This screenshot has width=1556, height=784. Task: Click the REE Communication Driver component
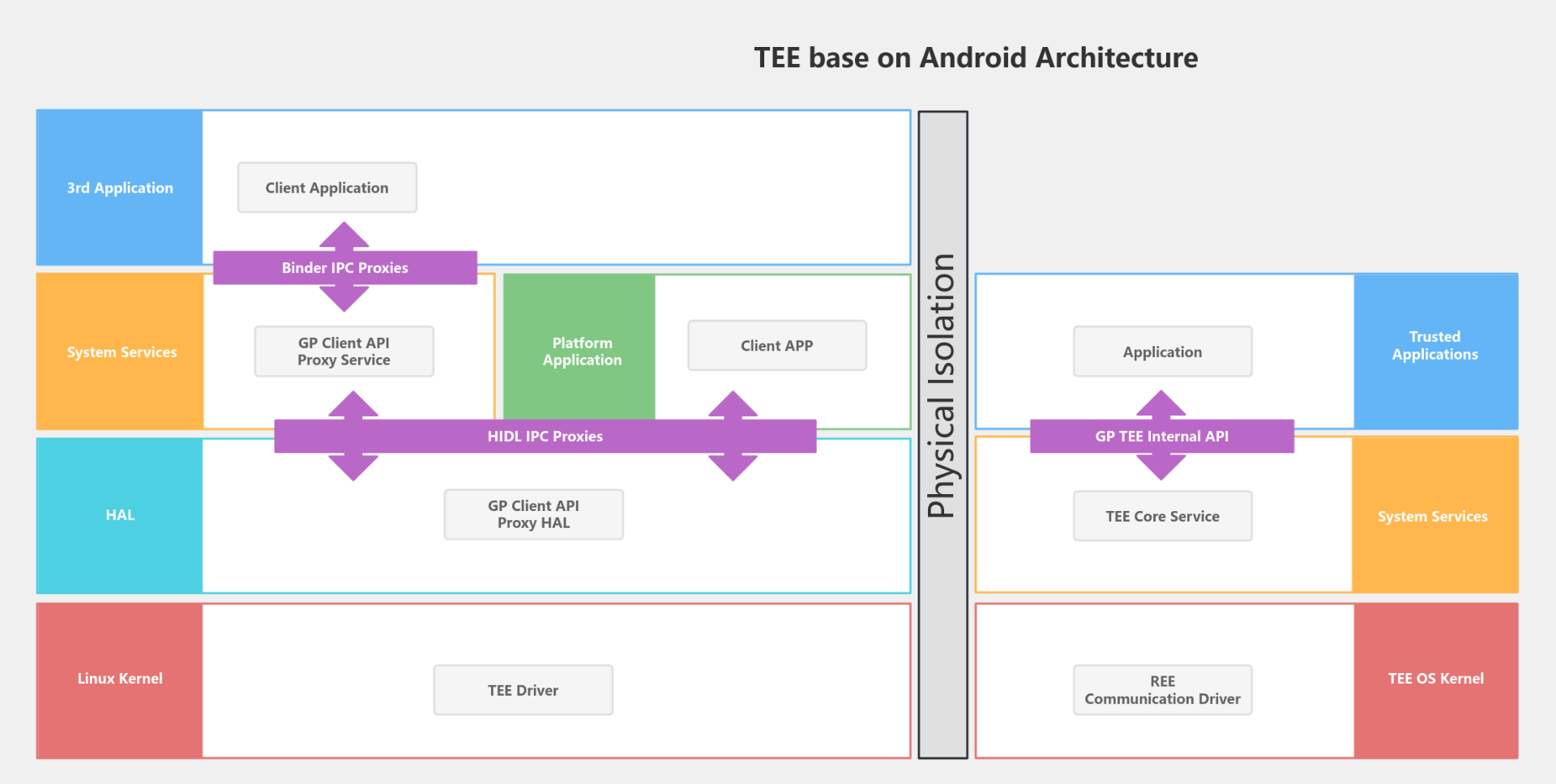pos(1162,689)
